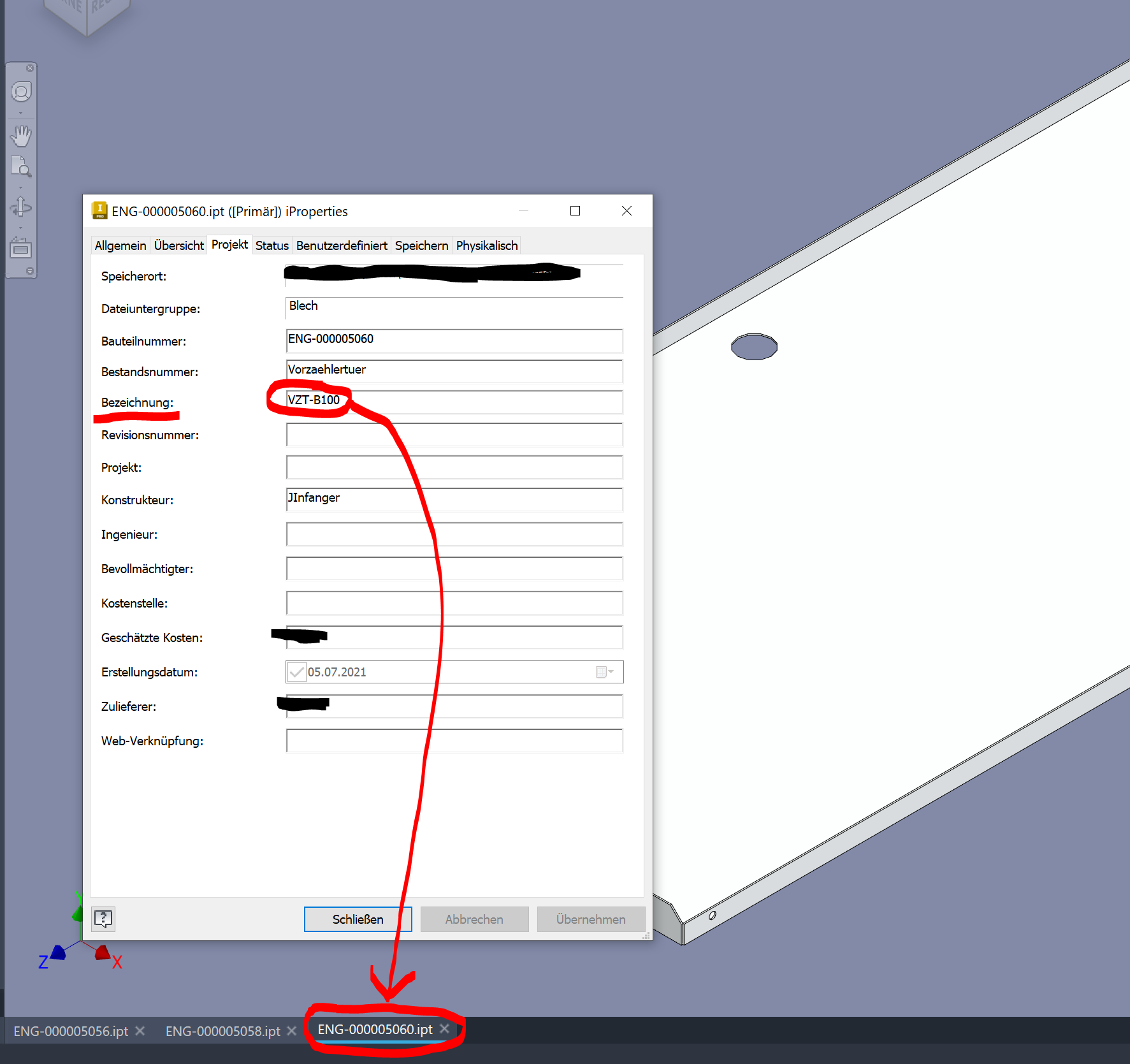The height and width of the screenshot is (1064, 1130).
Task: Switch to ENG-000005058.ipt document tab
Action: (x=222, y=1031)
